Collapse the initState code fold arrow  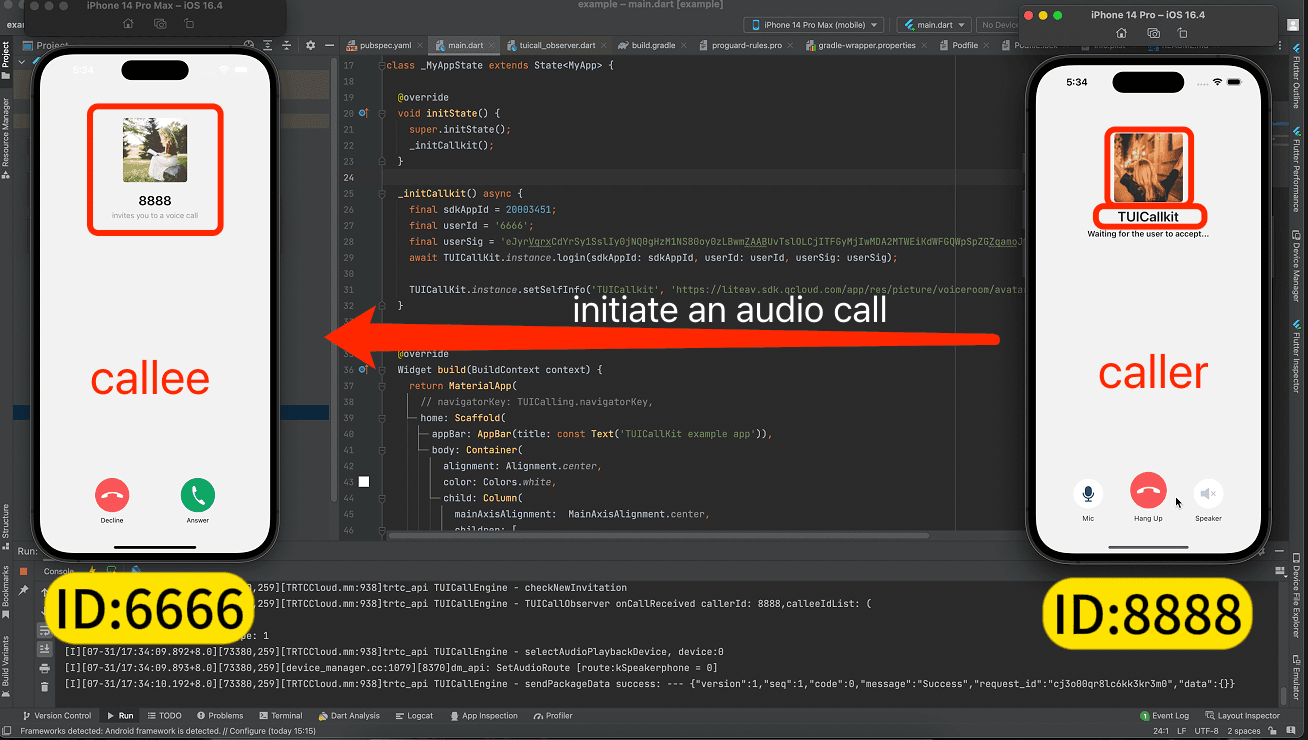pyautogui.click(x=382, y=113)
